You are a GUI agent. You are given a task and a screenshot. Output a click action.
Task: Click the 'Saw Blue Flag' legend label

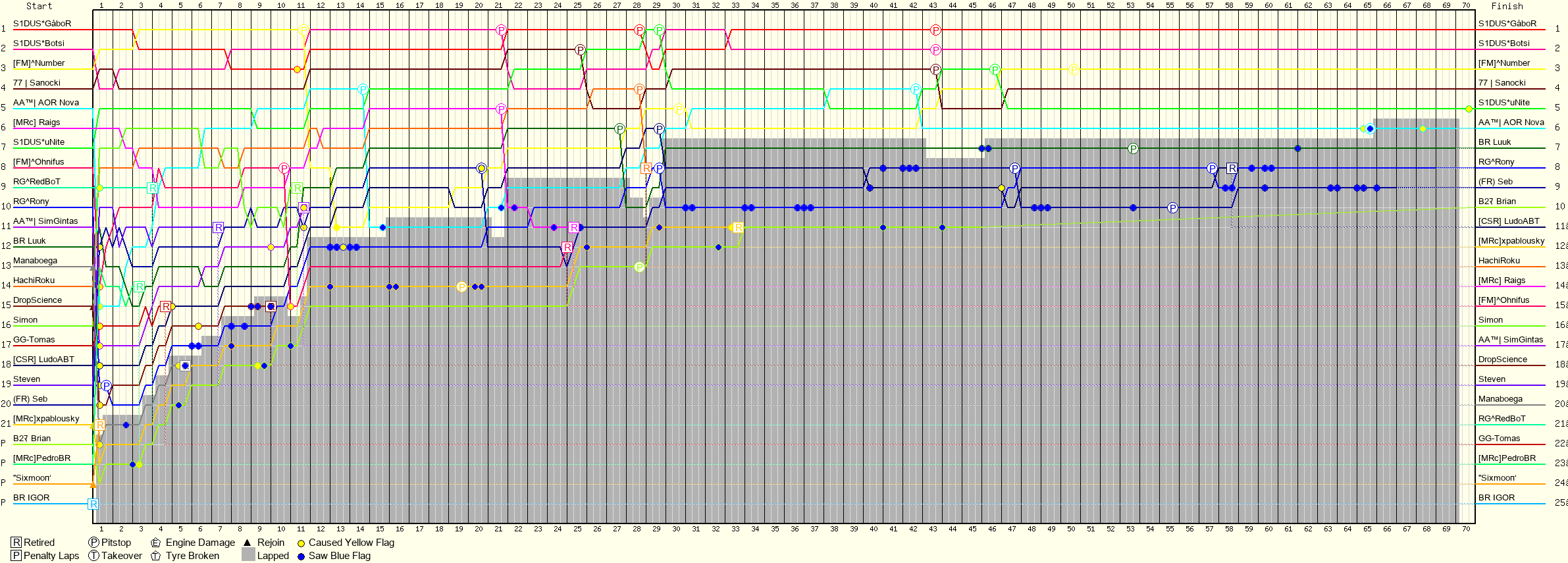point(340,556)
